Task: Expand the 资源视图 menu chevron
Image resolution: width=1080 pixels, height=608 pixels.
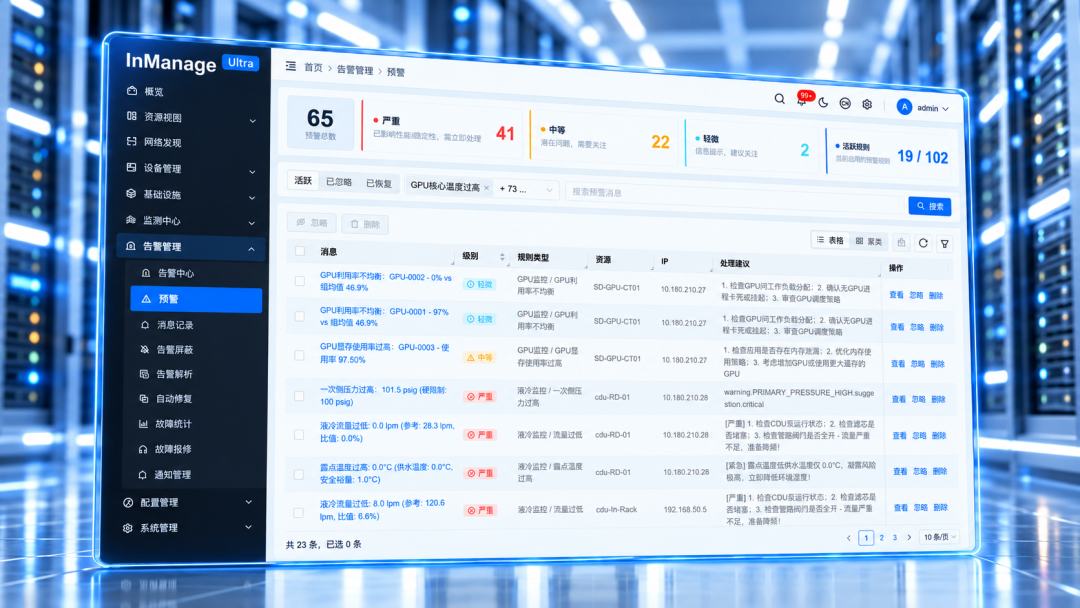Action: (x=252, y=120)
